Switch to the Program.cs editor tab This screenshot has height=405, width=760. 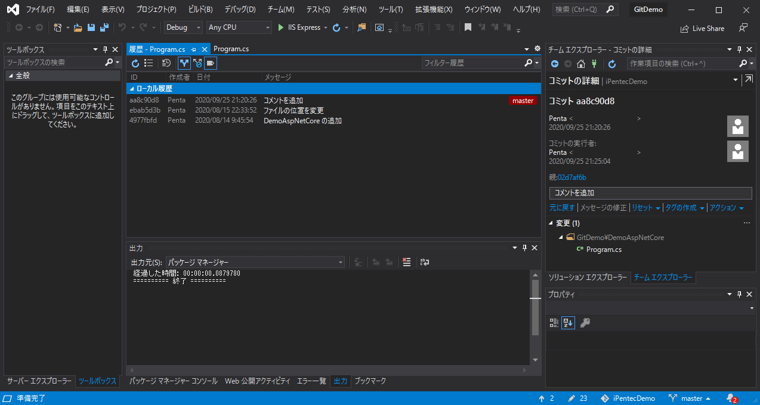tap(231, 49)
